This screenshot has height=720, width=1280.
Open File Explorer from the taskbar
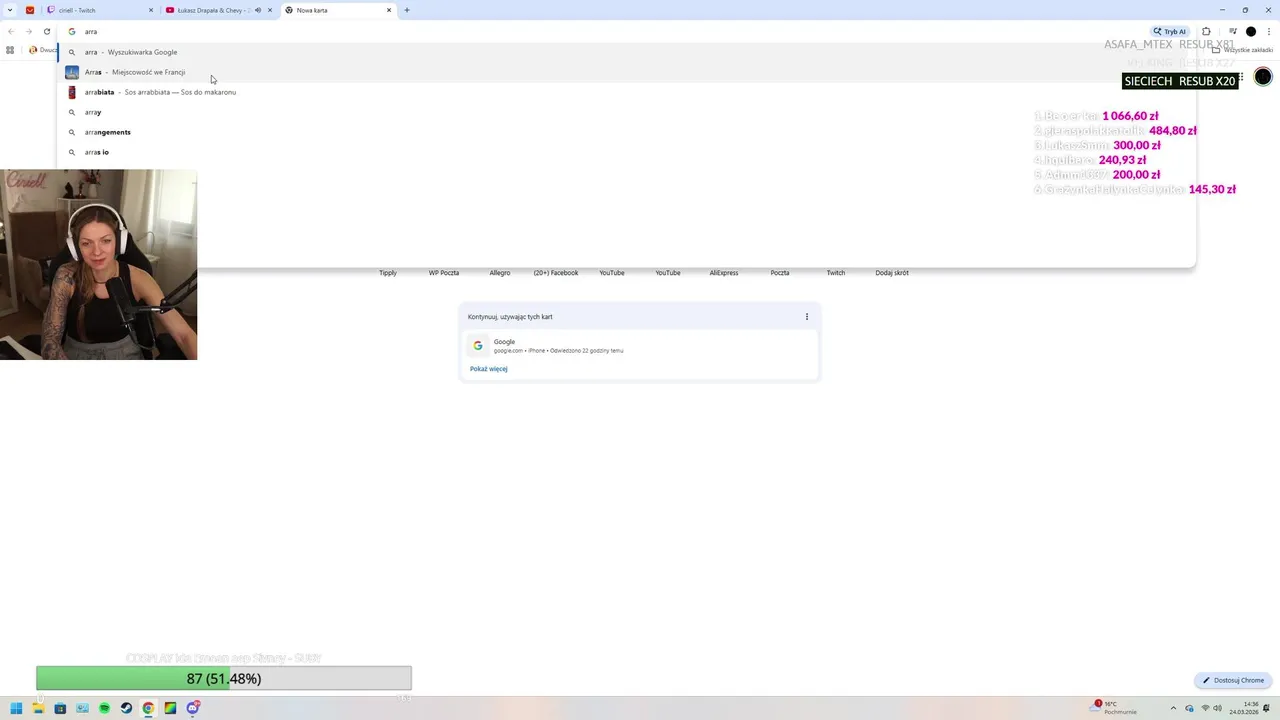38,708
